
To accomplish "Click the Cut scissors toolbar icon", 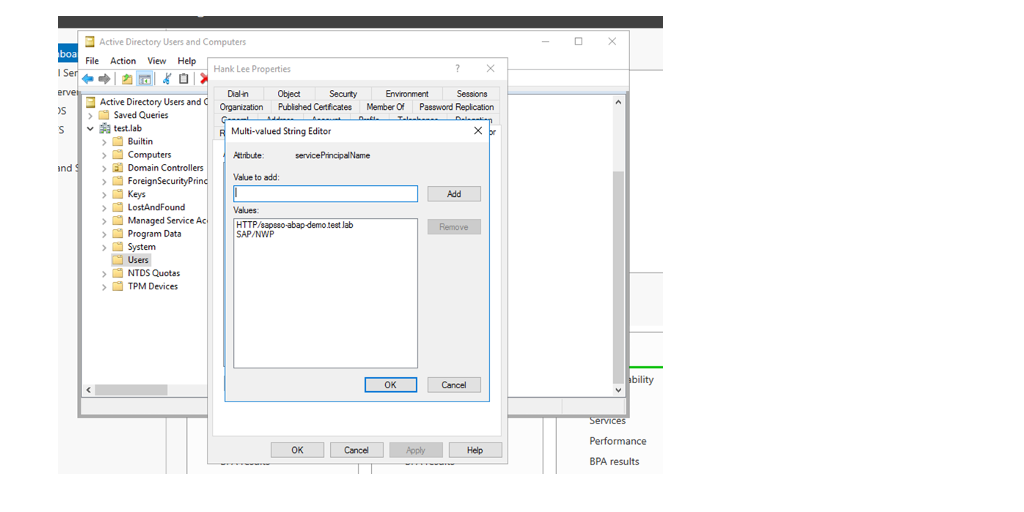I will [167, 79].
